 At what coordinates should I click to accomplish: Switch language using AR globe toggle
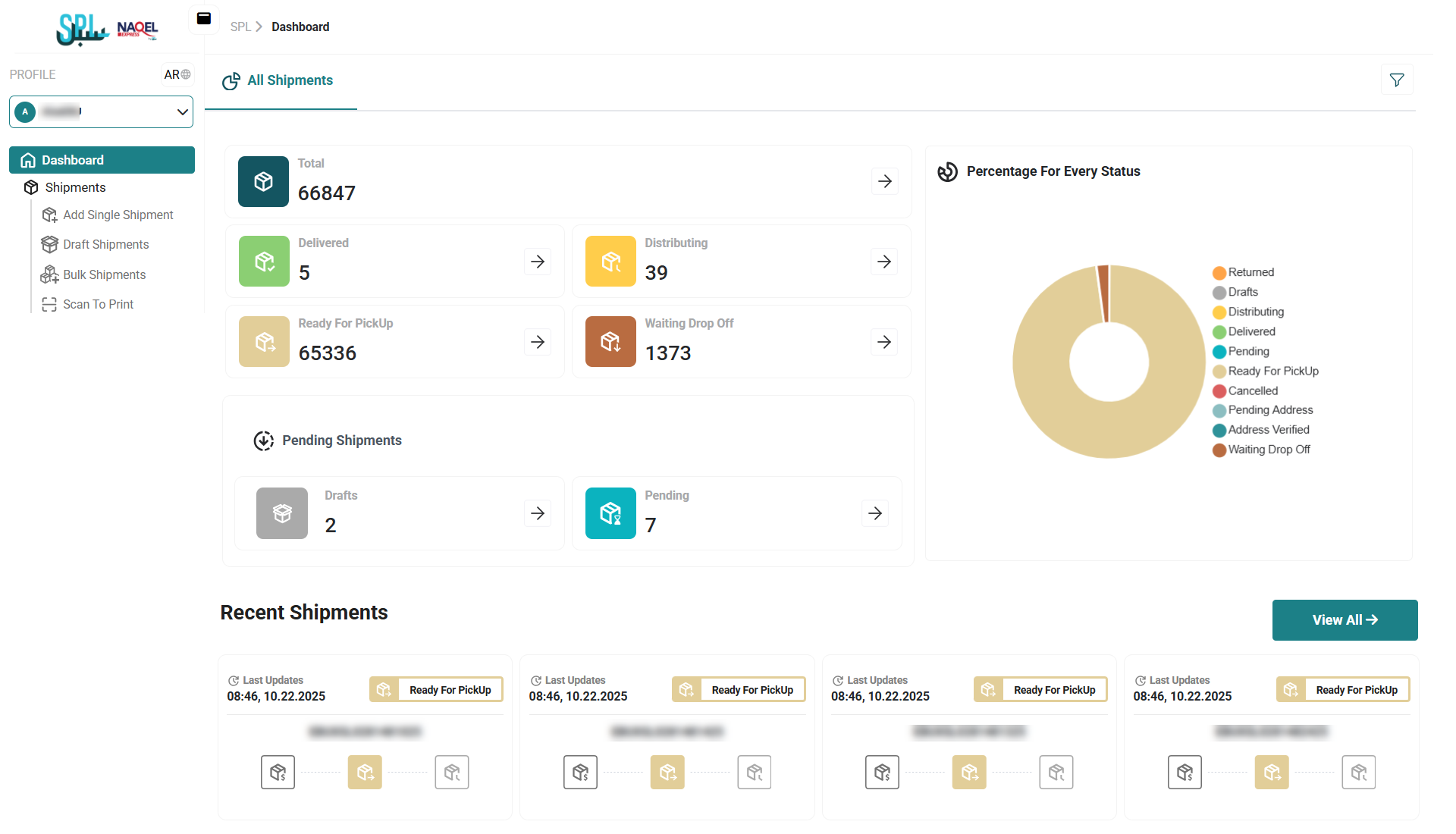point(177,74)
